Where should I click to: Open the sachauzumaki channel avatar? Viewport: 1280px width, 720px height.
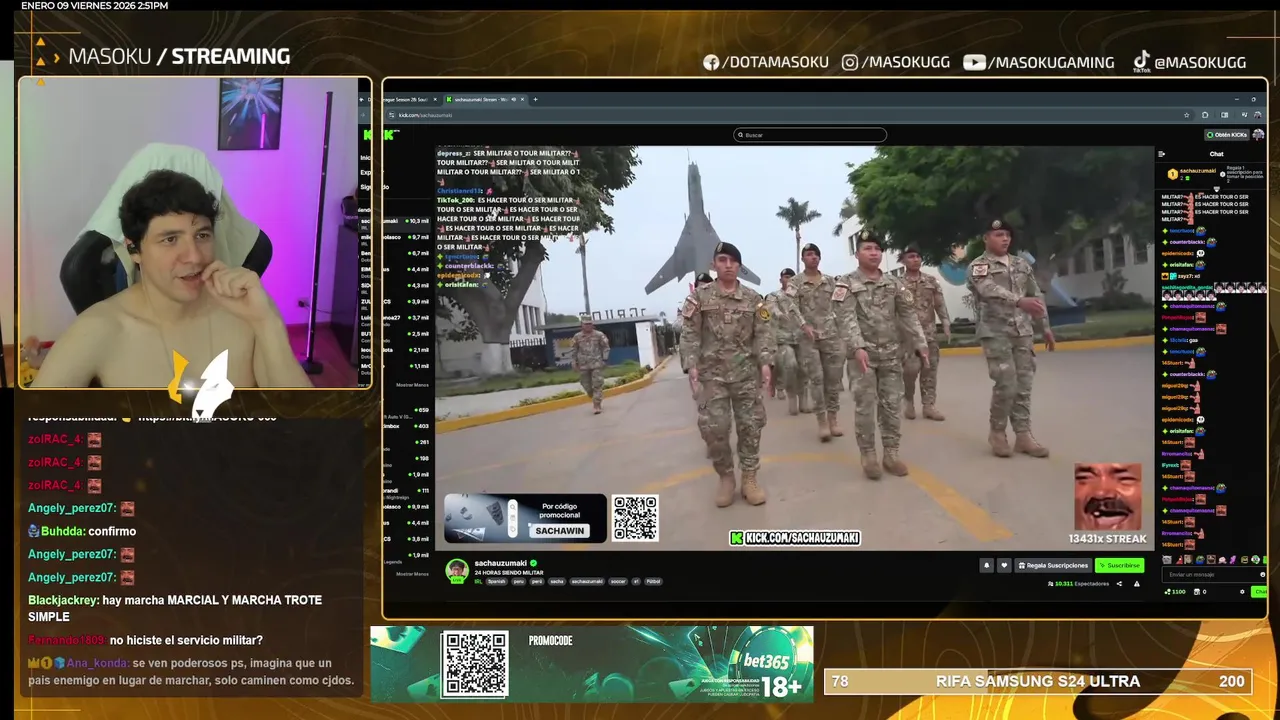pos(457,570)
